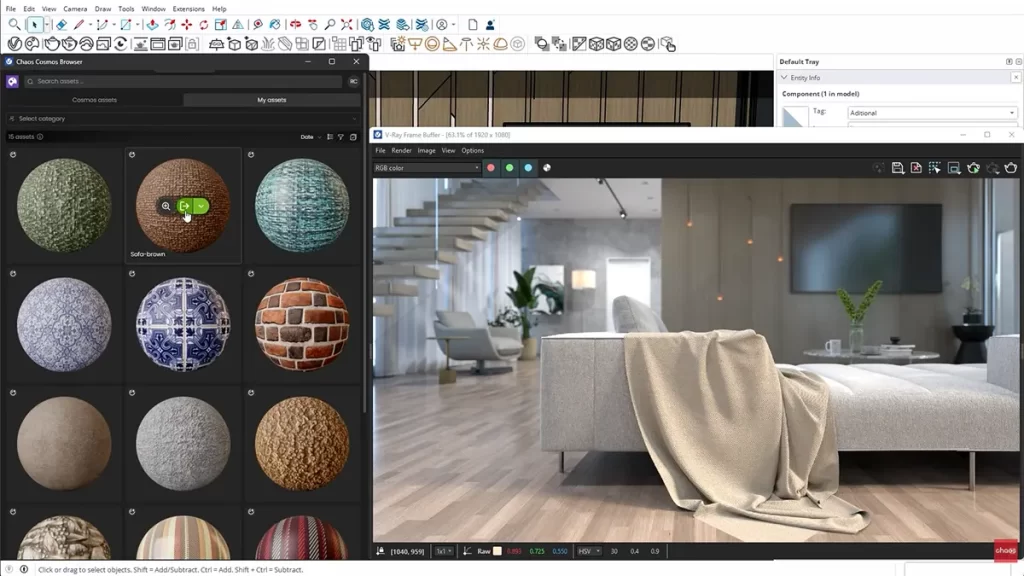
Task: Select the green RGB channel icon in V-Ray buffer
Action: tap(509, 168)
